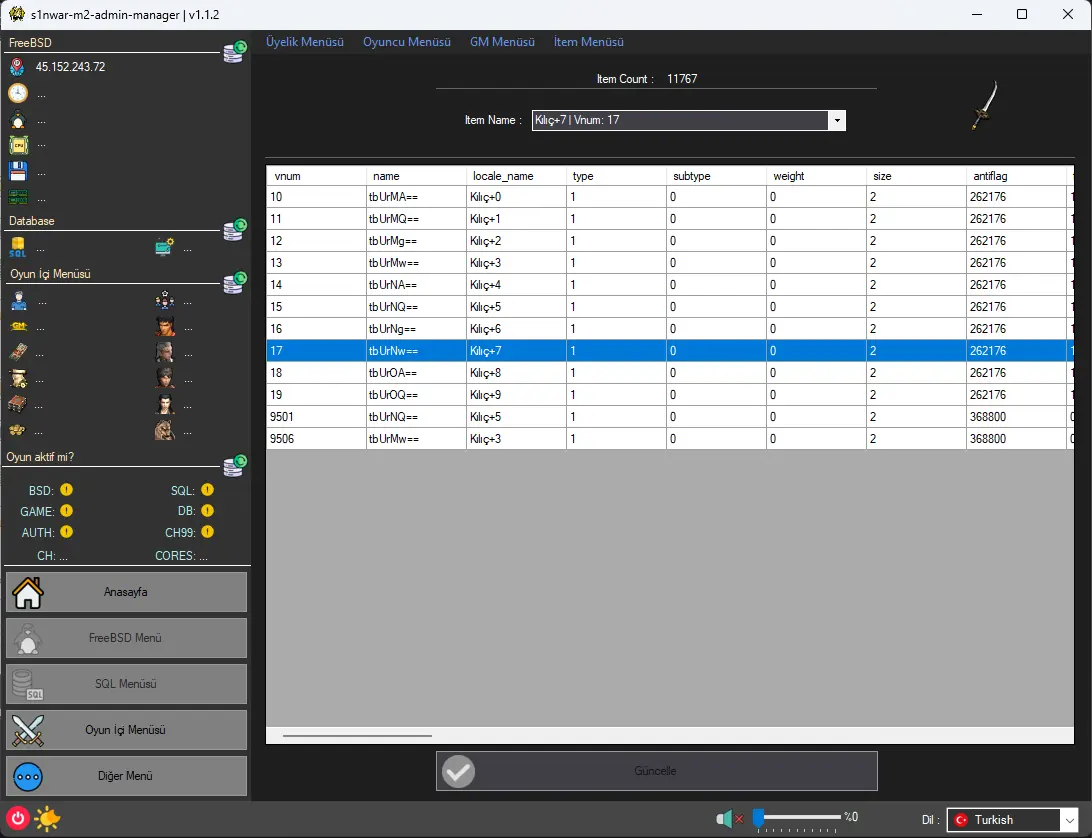
Task: Go to Anasayfa home button
Action: [x=126, y=592]
